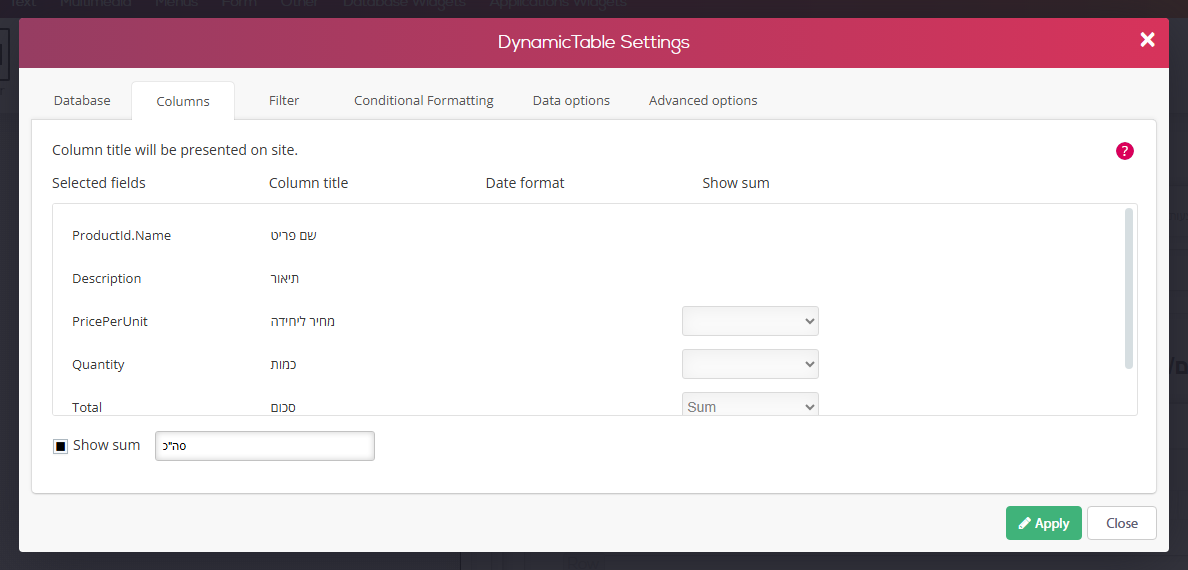This screenshot has width=1188, height=570.
Task: Select the ProductId.Name field row
Action: (121, 236)
